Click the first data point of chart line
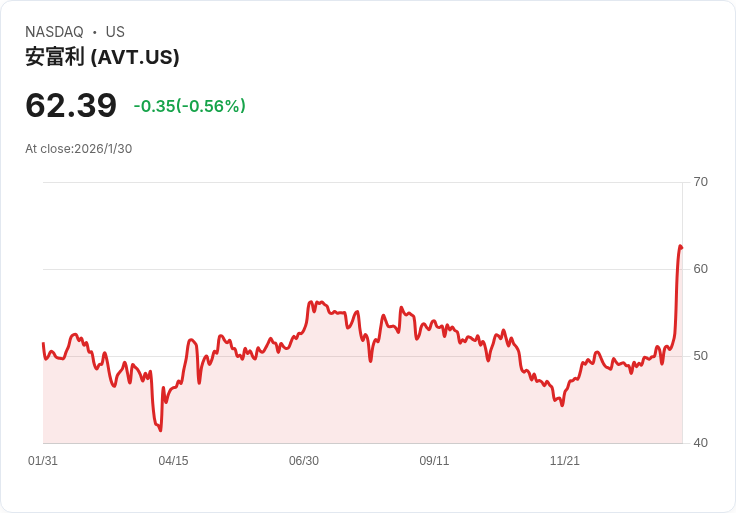The image size is (736, 513). (x=43, y=344)
